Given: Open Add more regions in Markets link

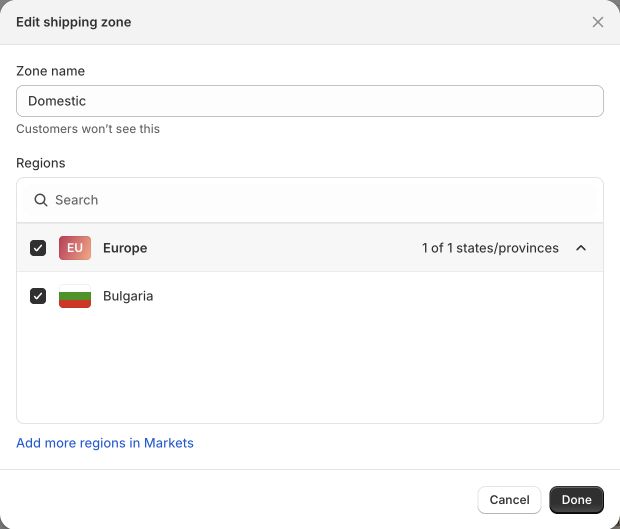Looking at the screenshot, I should 105,443.
